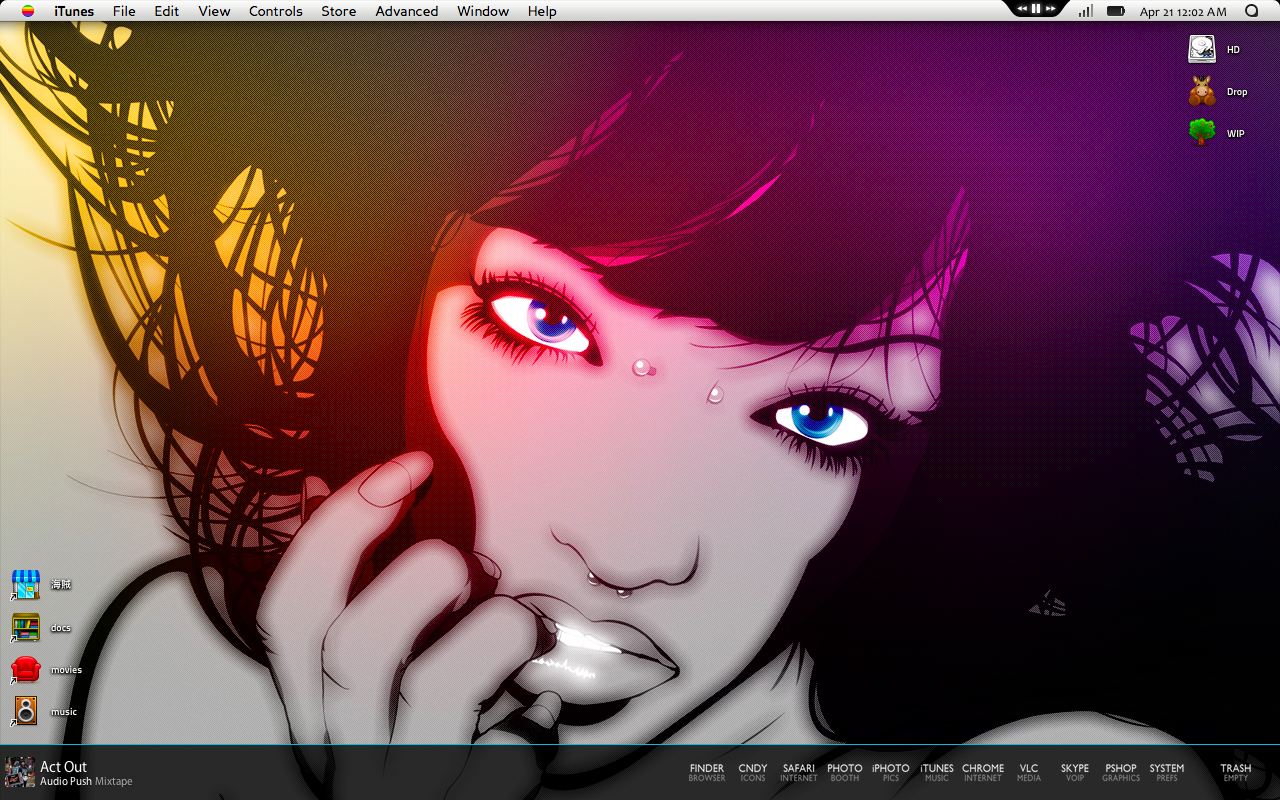Open the Apple menu logo
The image size is (1280, 800).
click(28, 11)
